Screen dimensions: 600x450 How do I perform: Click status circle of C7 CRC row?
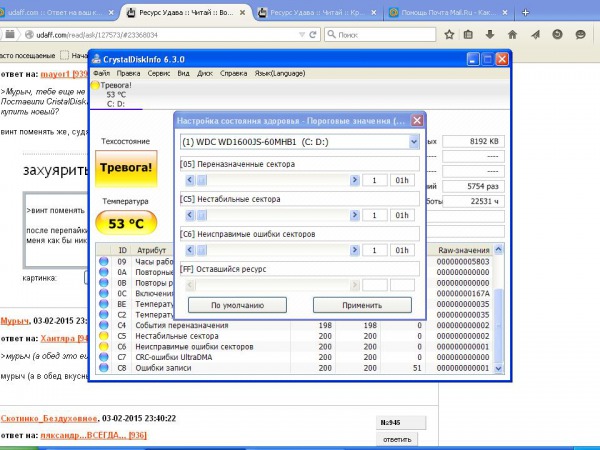click(104, 357)
